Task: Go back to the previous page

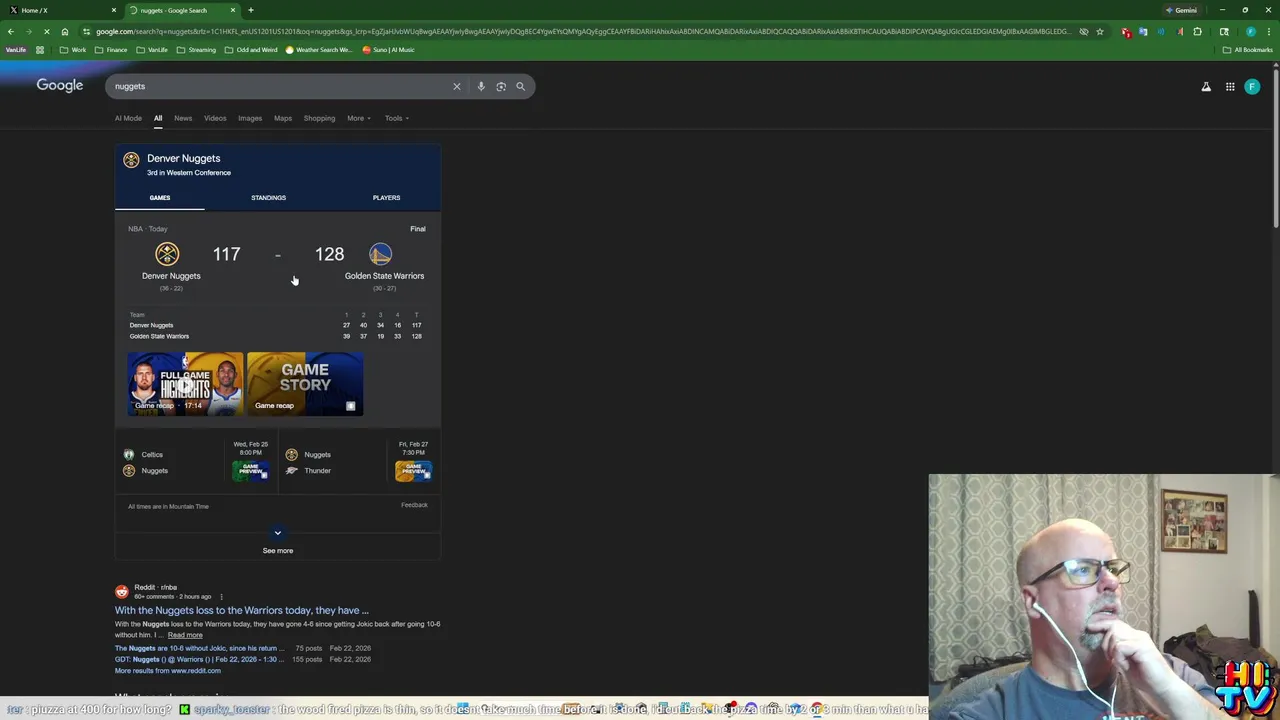Action: pyautogui.click(x=10, y=31)
